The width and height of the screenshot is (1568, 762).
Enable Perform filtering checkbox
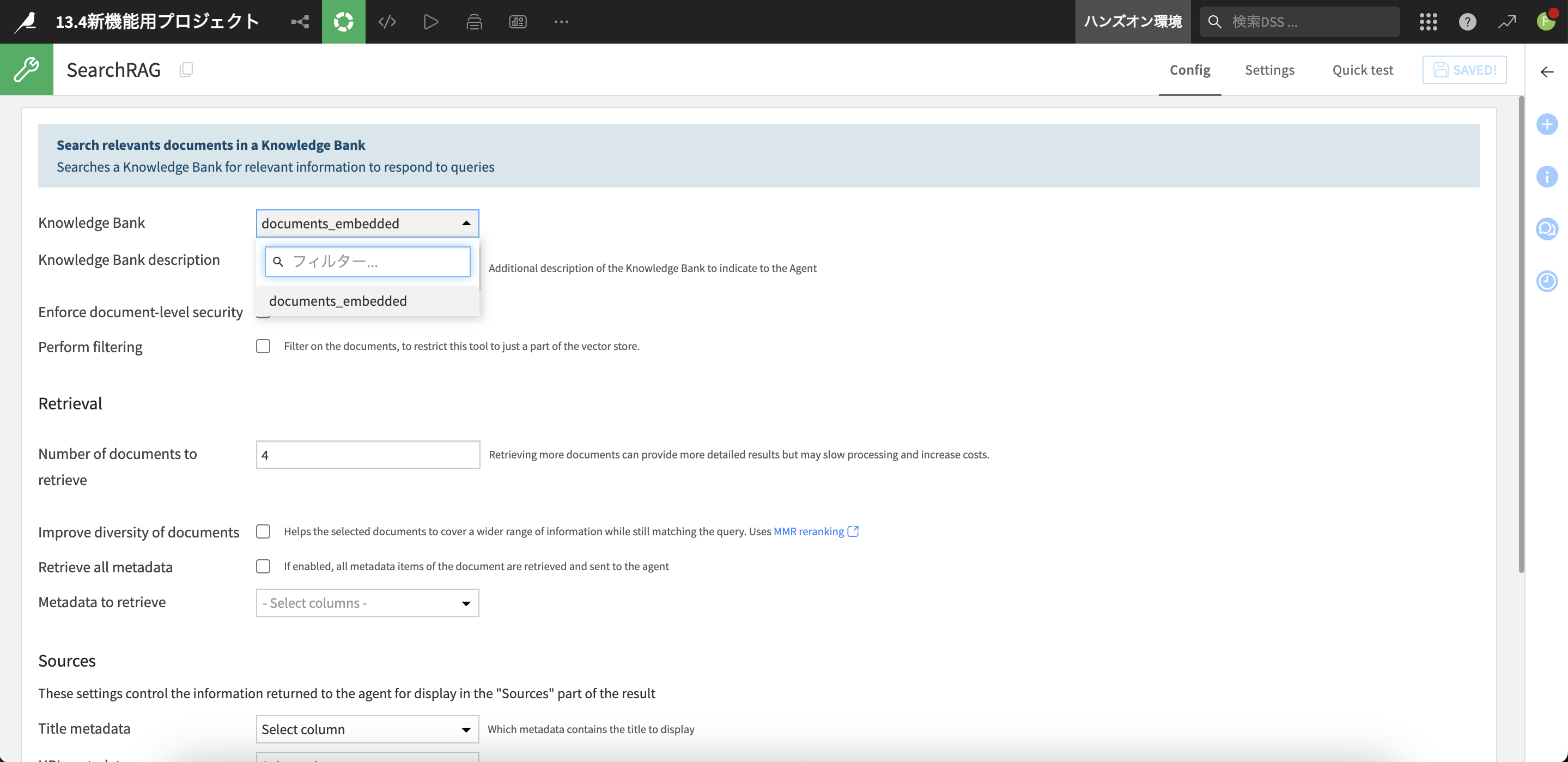(x=263, y=346)
